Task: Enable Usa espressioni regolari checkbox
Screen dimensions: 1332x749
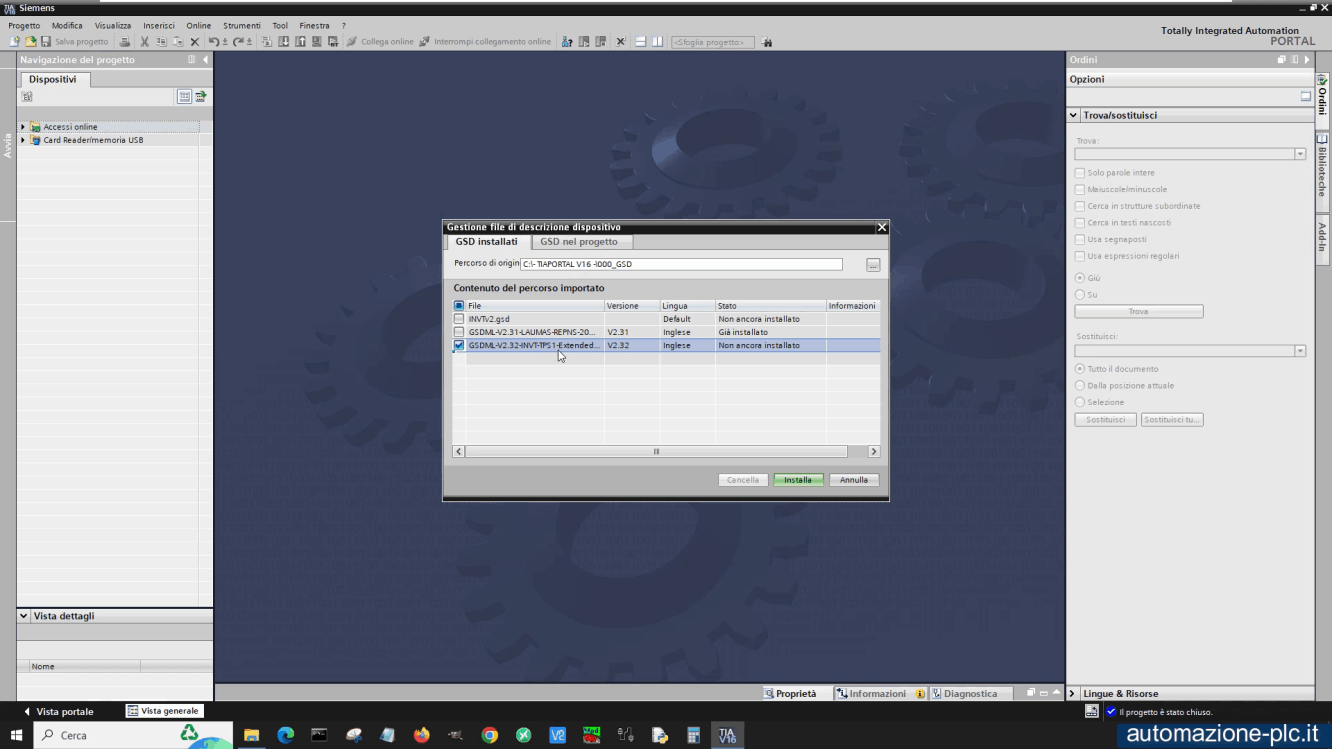Action: [x=1080, y=256]
